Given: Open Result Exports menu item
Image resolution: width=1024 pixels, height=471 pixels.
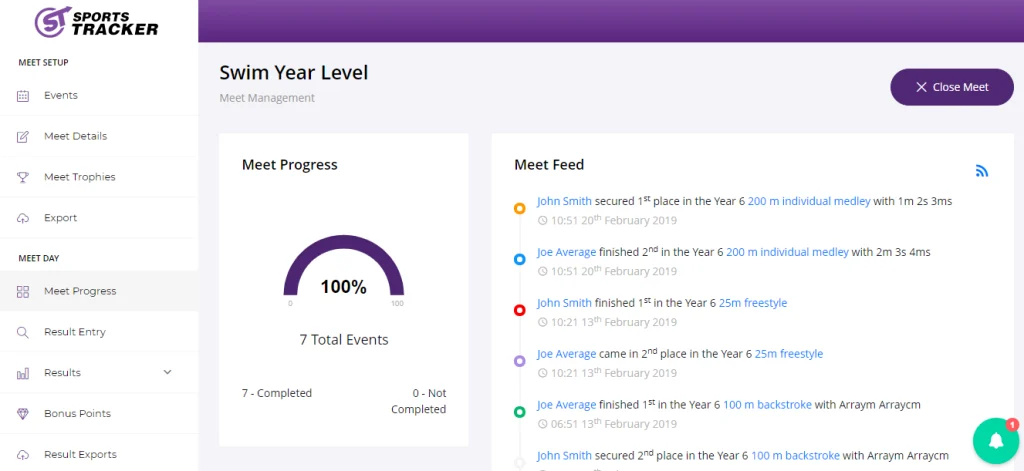Looking at the screenshot, I should [99, 454].
